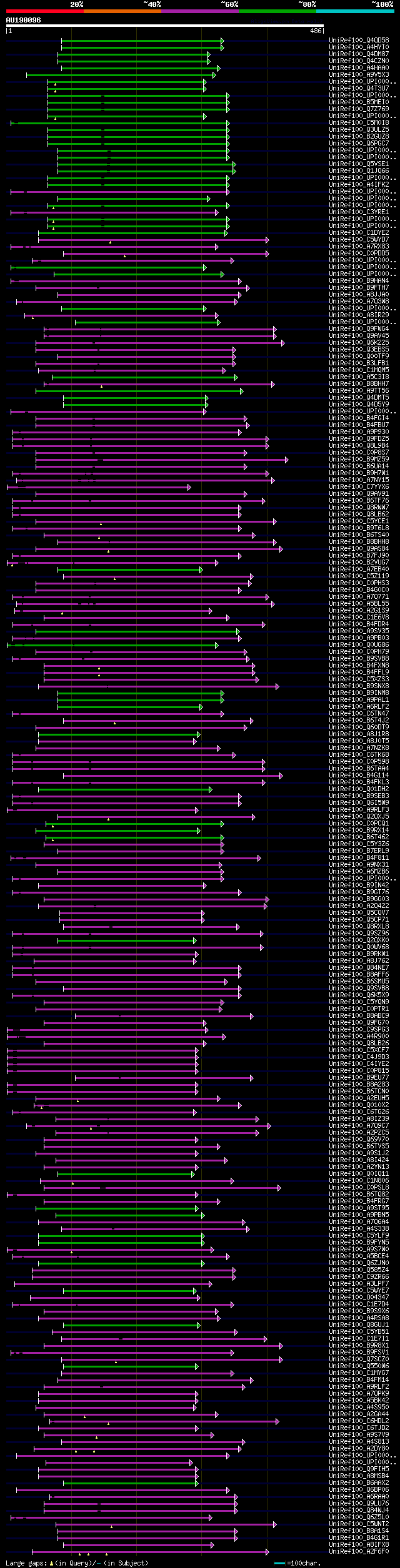
Task: Select label UniRef100_B6AAX2
Action: point(359,1483)
